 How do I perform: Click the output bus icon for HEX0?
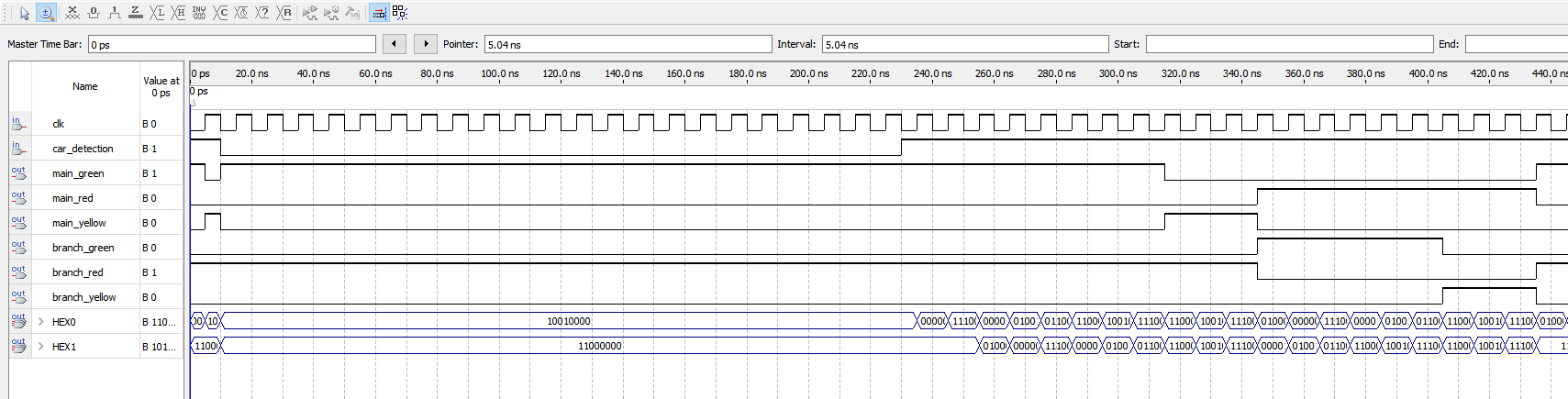point(19,321)
